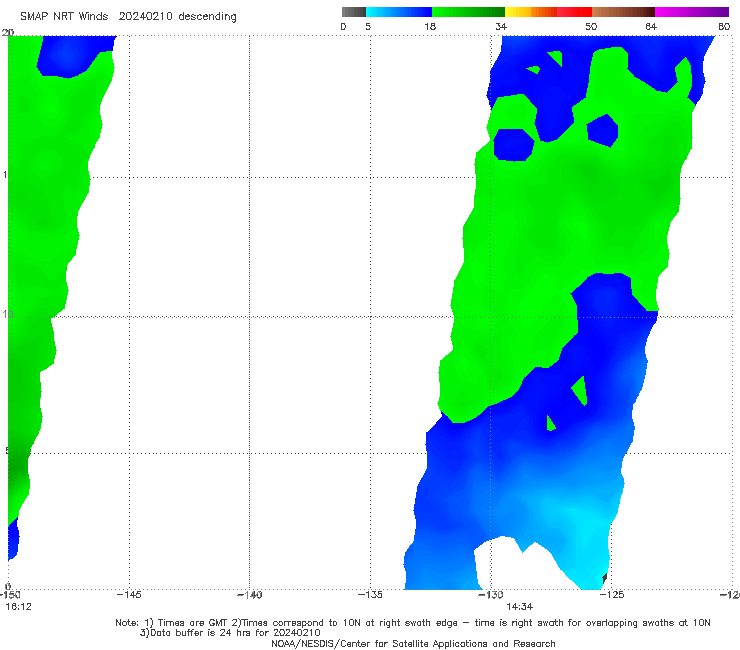Click the color bar label '18'
740x650 pixels.
pos(430,26)
